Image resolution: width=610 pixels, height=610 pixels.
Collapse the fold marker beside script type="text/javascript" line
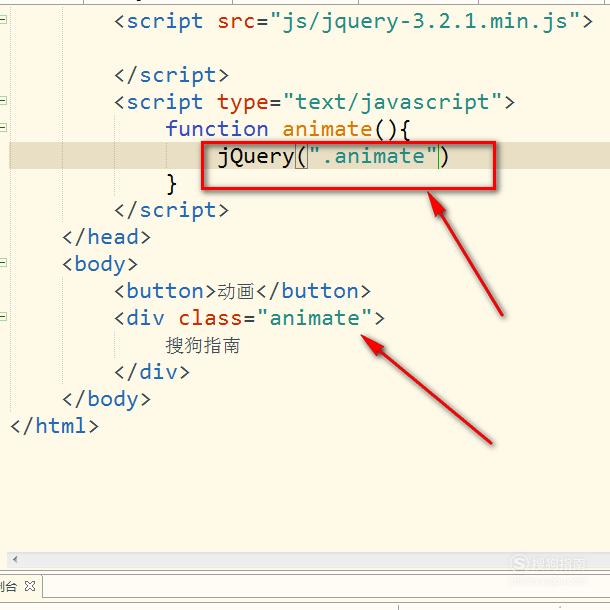click(3, 100)
